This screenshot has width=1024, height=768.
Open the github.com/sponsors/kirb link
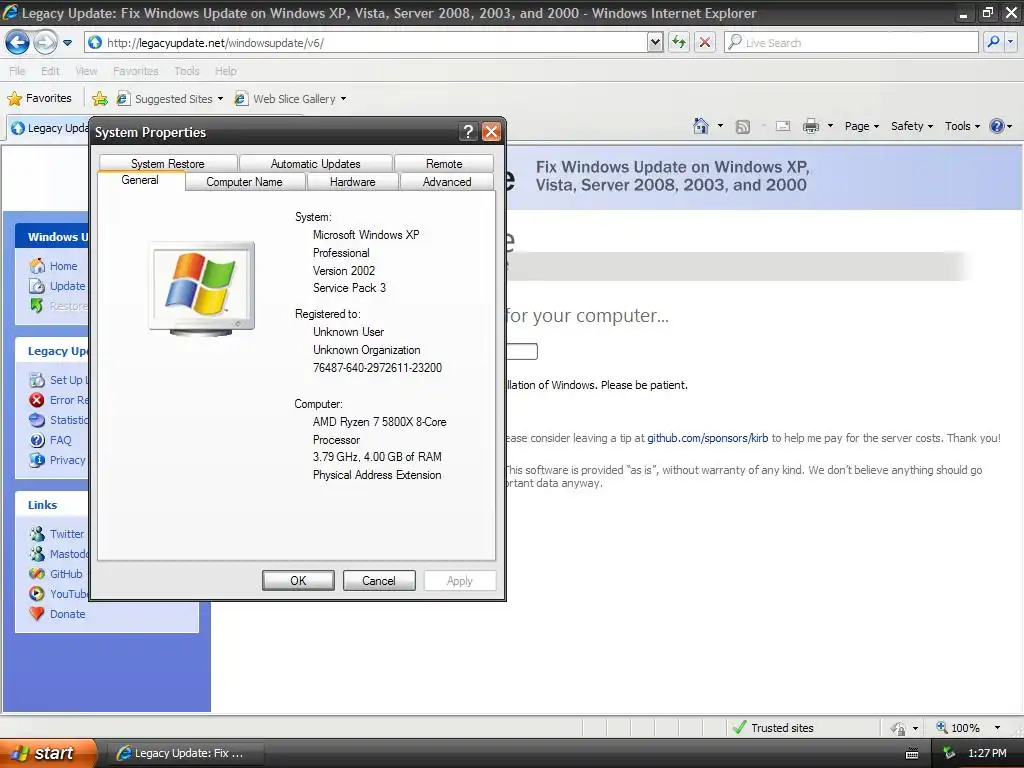[x=708, y=438]
